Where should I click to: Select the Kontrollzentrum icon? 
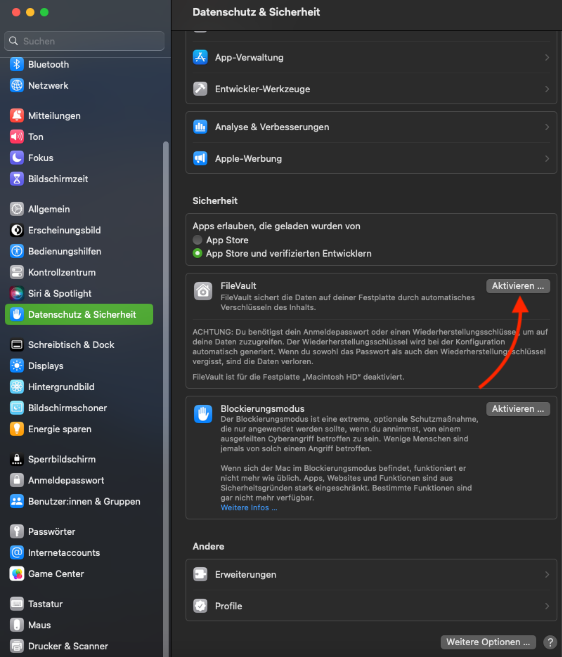(17, 272)
